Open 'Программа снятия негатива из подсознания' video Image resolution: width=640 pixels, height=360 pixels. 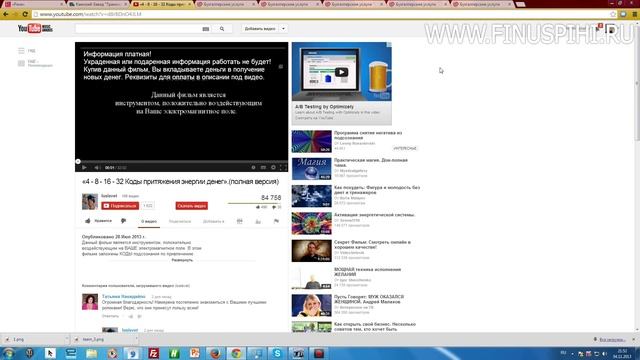pyautogui.click(x=368, y=135)
